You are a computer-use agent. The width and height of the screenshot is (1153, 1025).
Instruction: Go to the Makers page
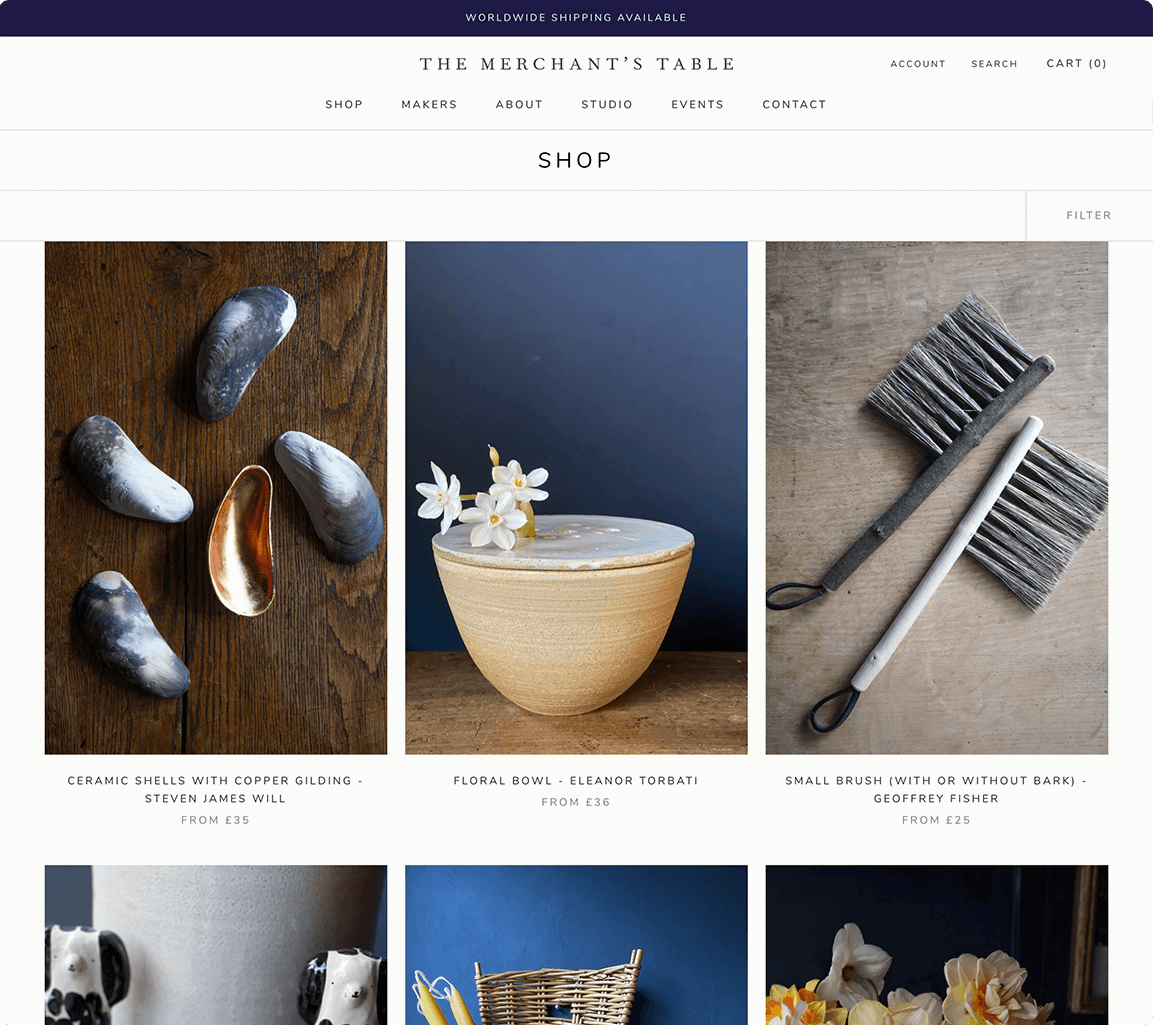click(x=429, y=104)
